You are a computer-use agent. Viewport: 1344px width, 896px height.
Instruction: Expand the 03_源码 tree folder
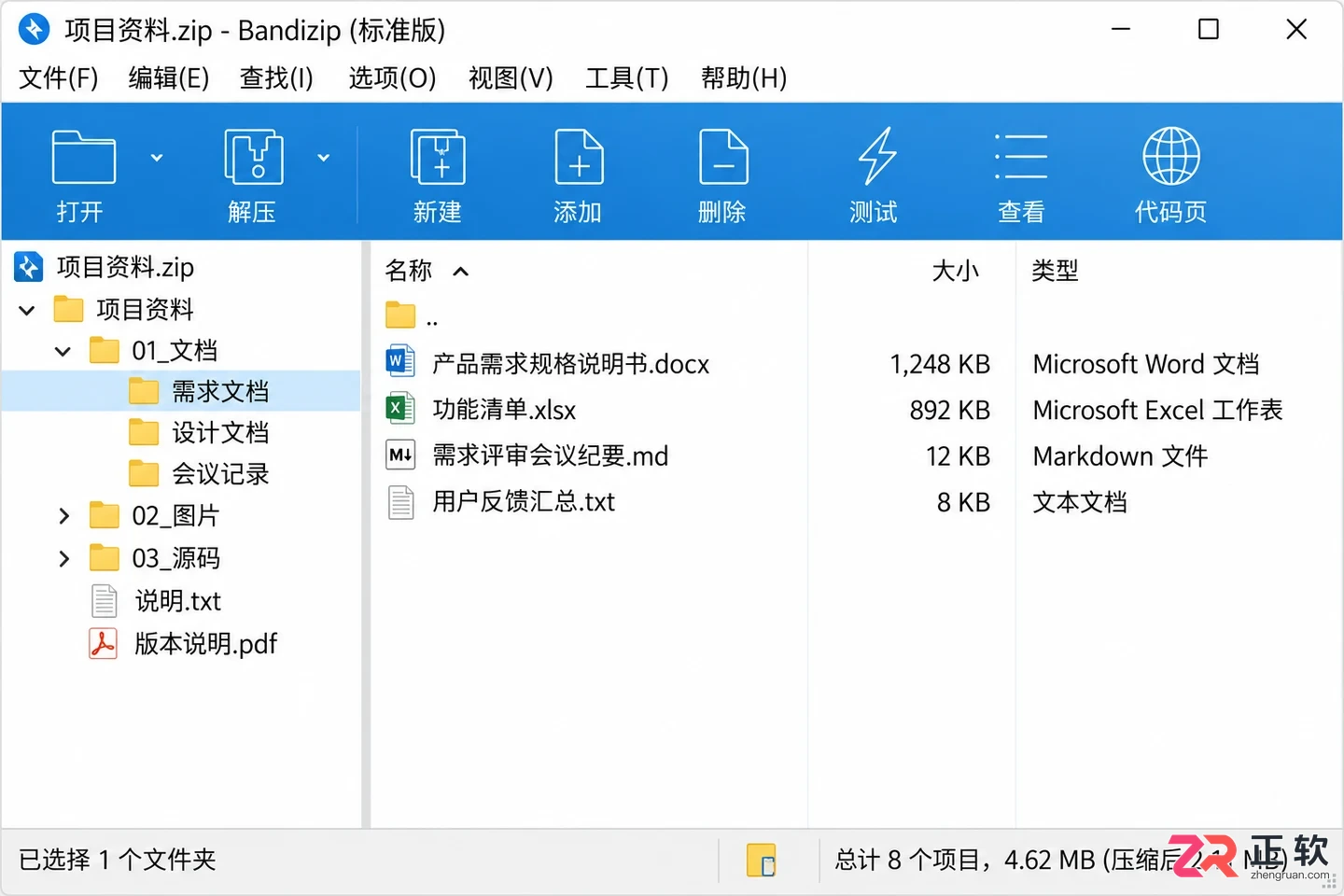[x=63, y=558]
